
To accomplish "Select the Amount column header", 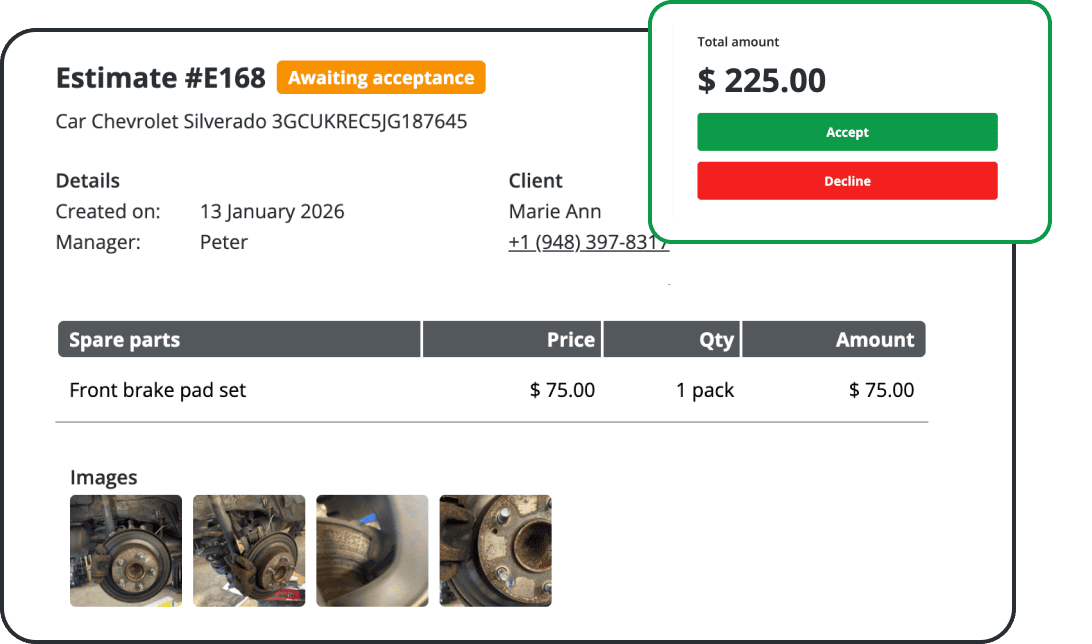I will 875,339.
